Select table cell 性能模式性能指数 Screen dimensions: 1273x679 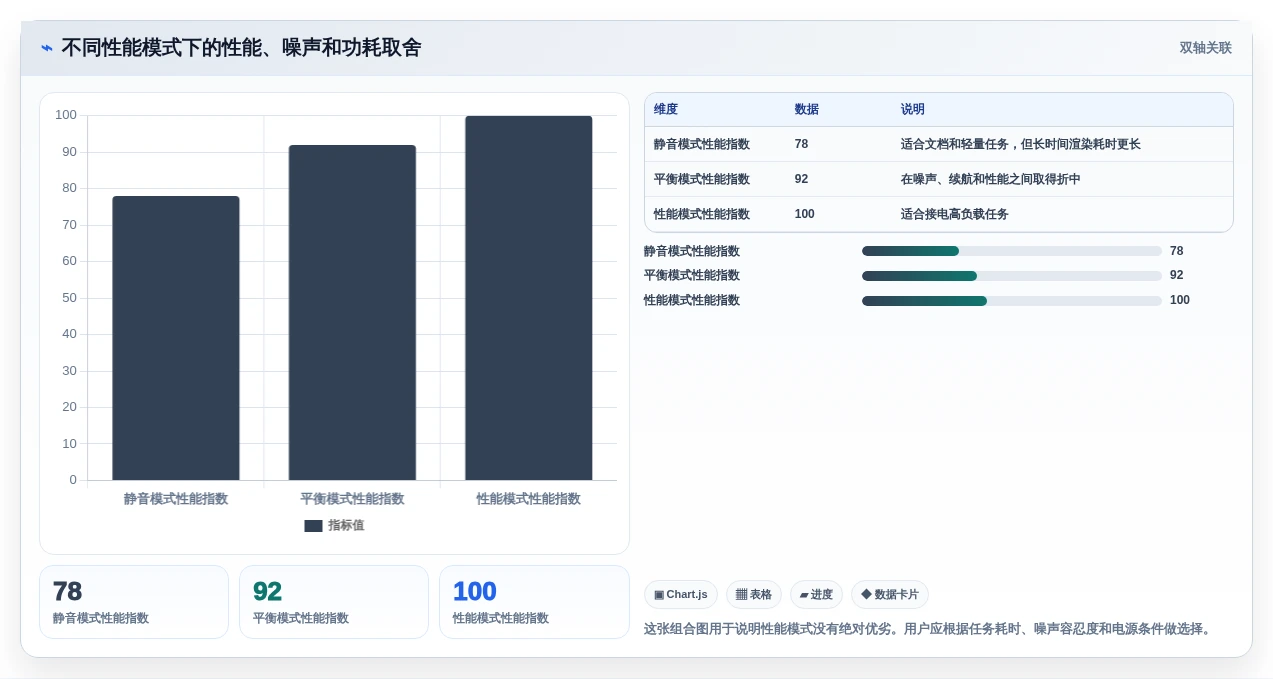pos(702,214)
